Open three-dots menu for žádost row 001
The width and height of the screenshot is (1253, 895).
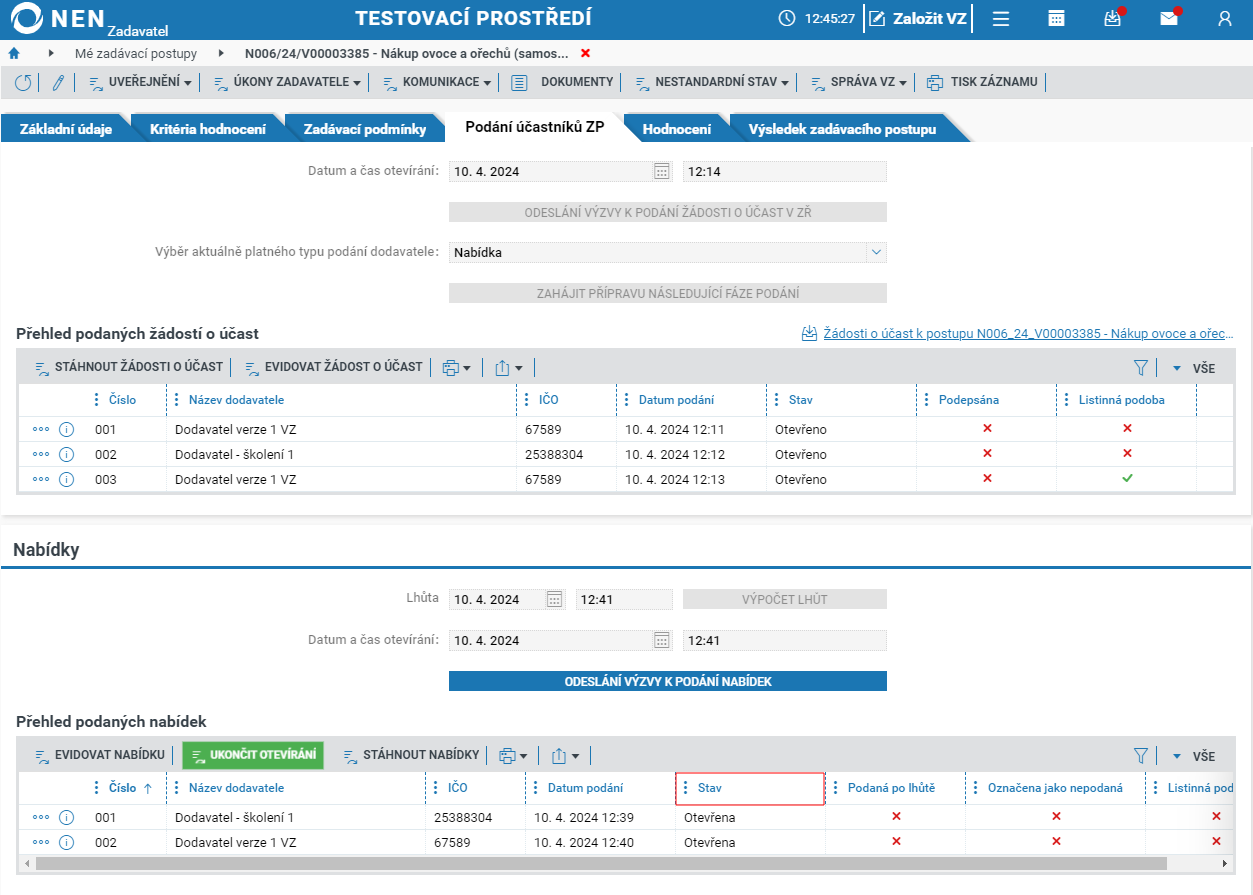[41, 429]
